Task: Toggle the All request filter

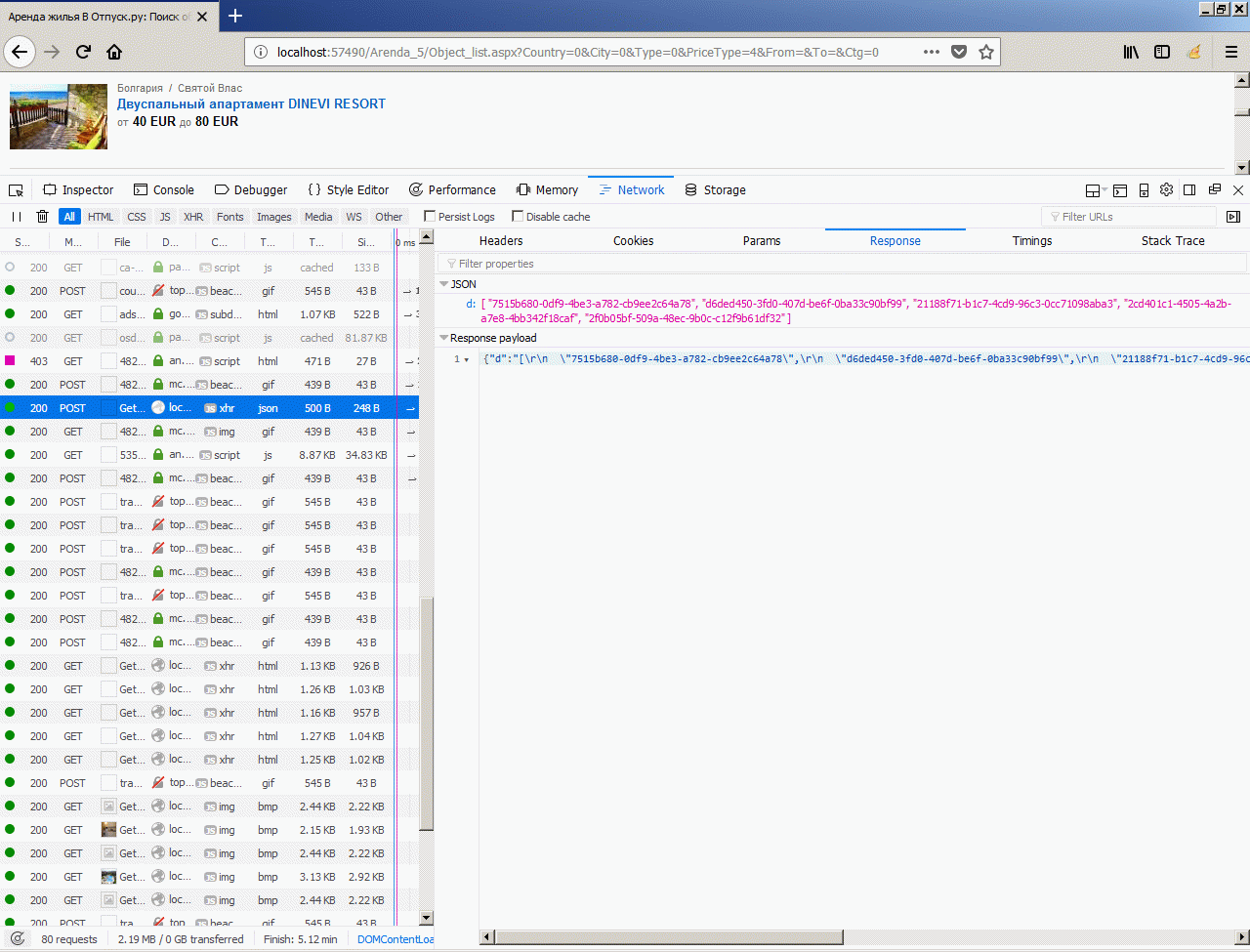Action: point(69,217)
